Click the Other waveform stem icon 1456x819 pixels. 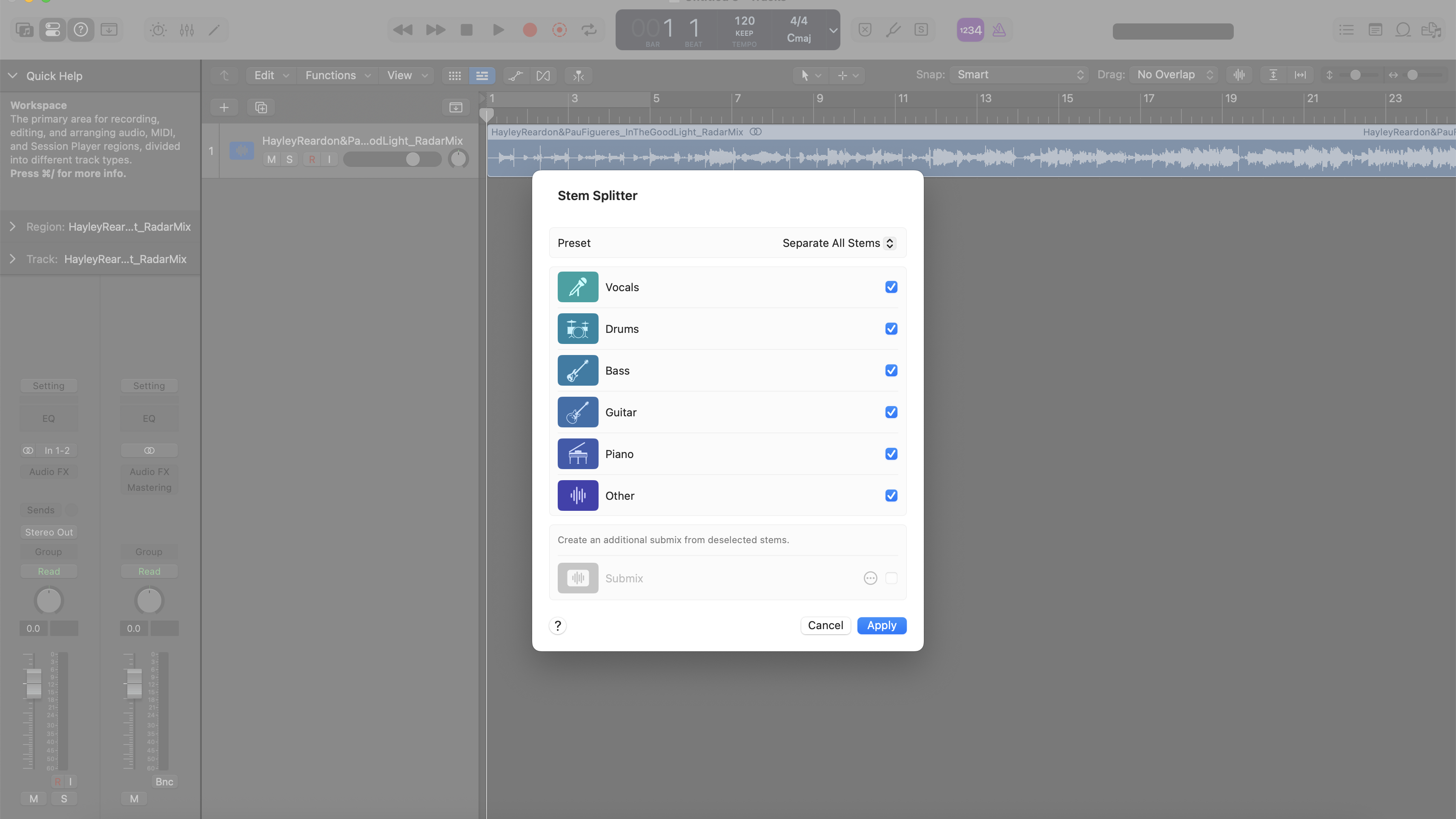pyautogui.click(x=578, y=495)
